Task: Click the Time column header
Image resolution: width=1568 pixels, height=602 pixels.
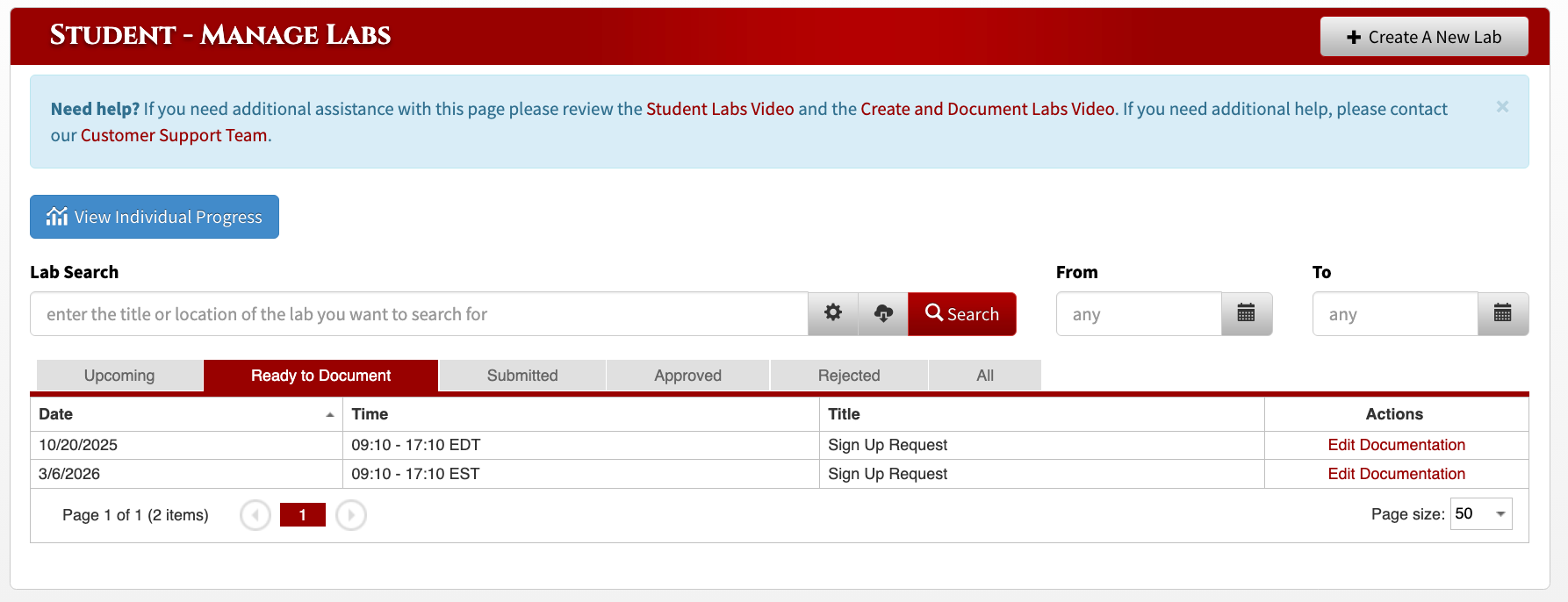Action: coord(581,414)
